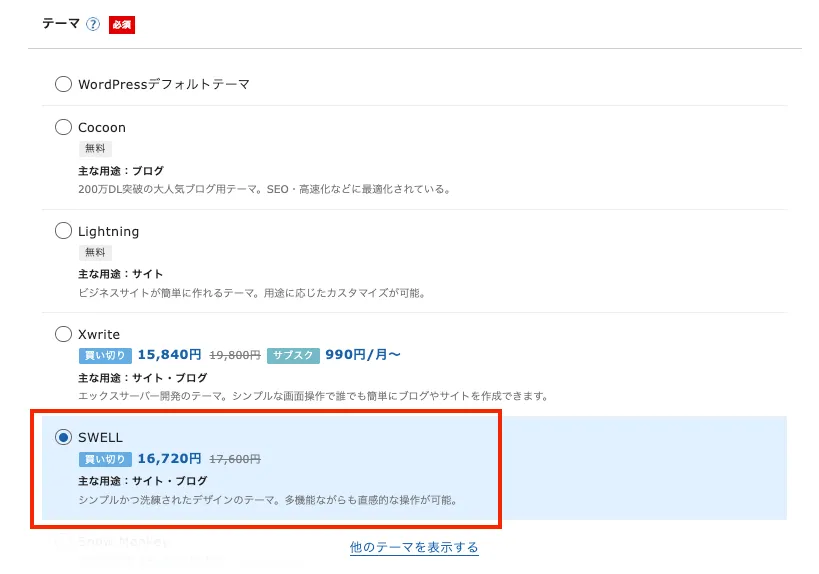819x574 pixels.
Task: Click the struck-through 17,600円 SWELL price
Action: 235,459
